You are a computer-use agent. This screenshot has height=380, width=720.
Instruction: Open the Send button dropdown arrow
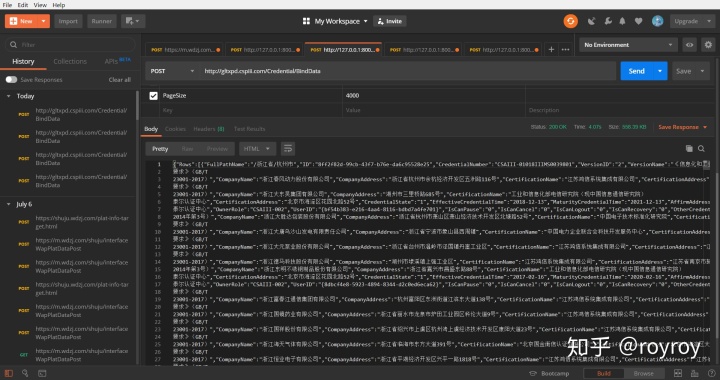tap(660, 71)
